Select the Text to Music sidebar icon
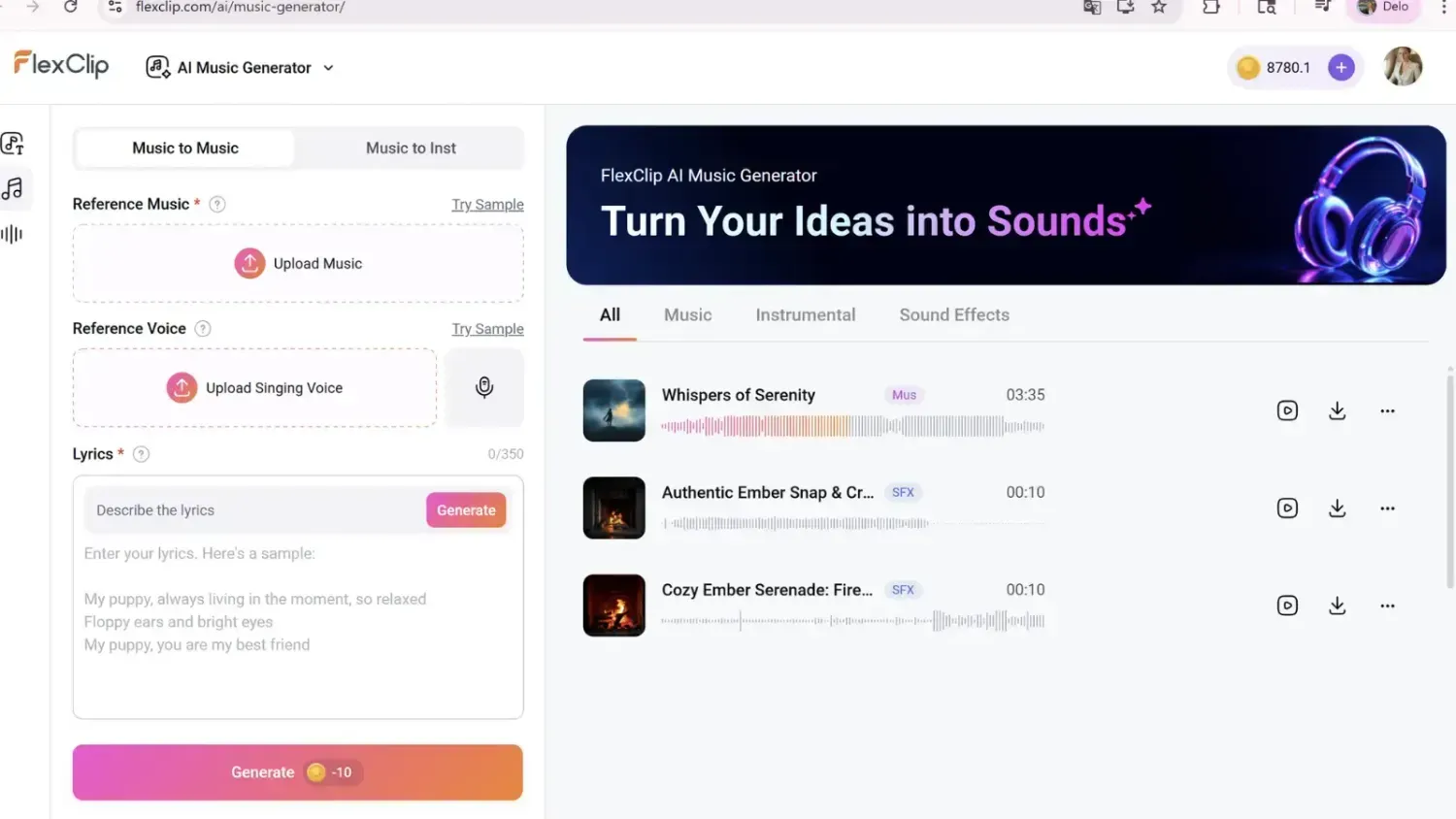 click(13, 143)
